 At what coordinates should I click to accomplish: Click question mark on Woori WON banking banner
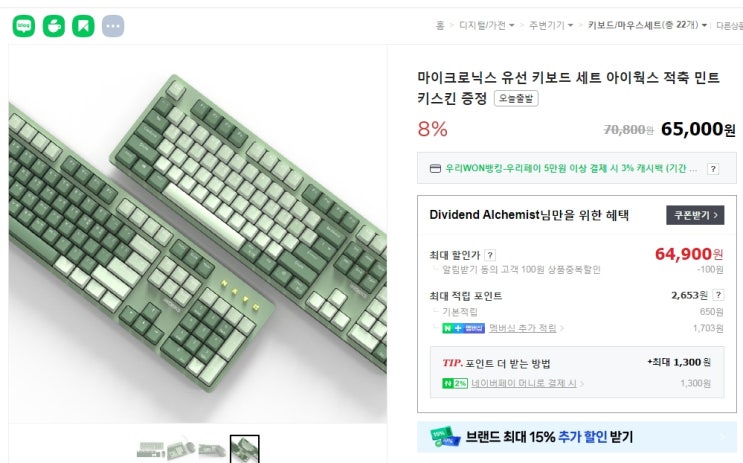[x=713, y=169]
